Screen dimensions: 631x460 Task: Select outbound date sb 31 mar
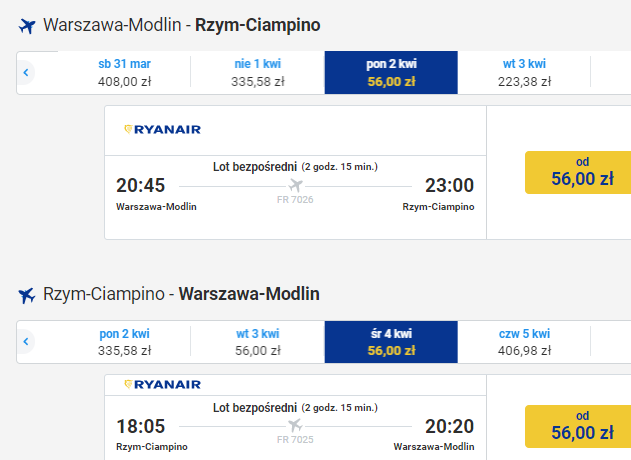coord(124,72)
